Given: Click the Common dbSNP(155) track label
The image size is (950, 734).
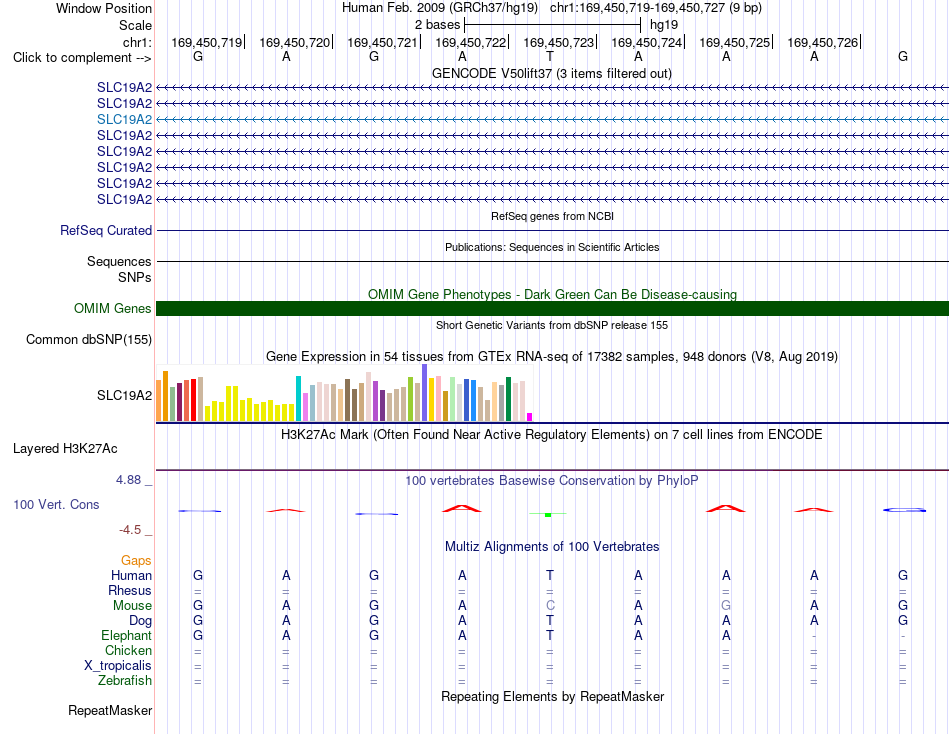Looking at the screenshot, I should [x=88, y=339].
